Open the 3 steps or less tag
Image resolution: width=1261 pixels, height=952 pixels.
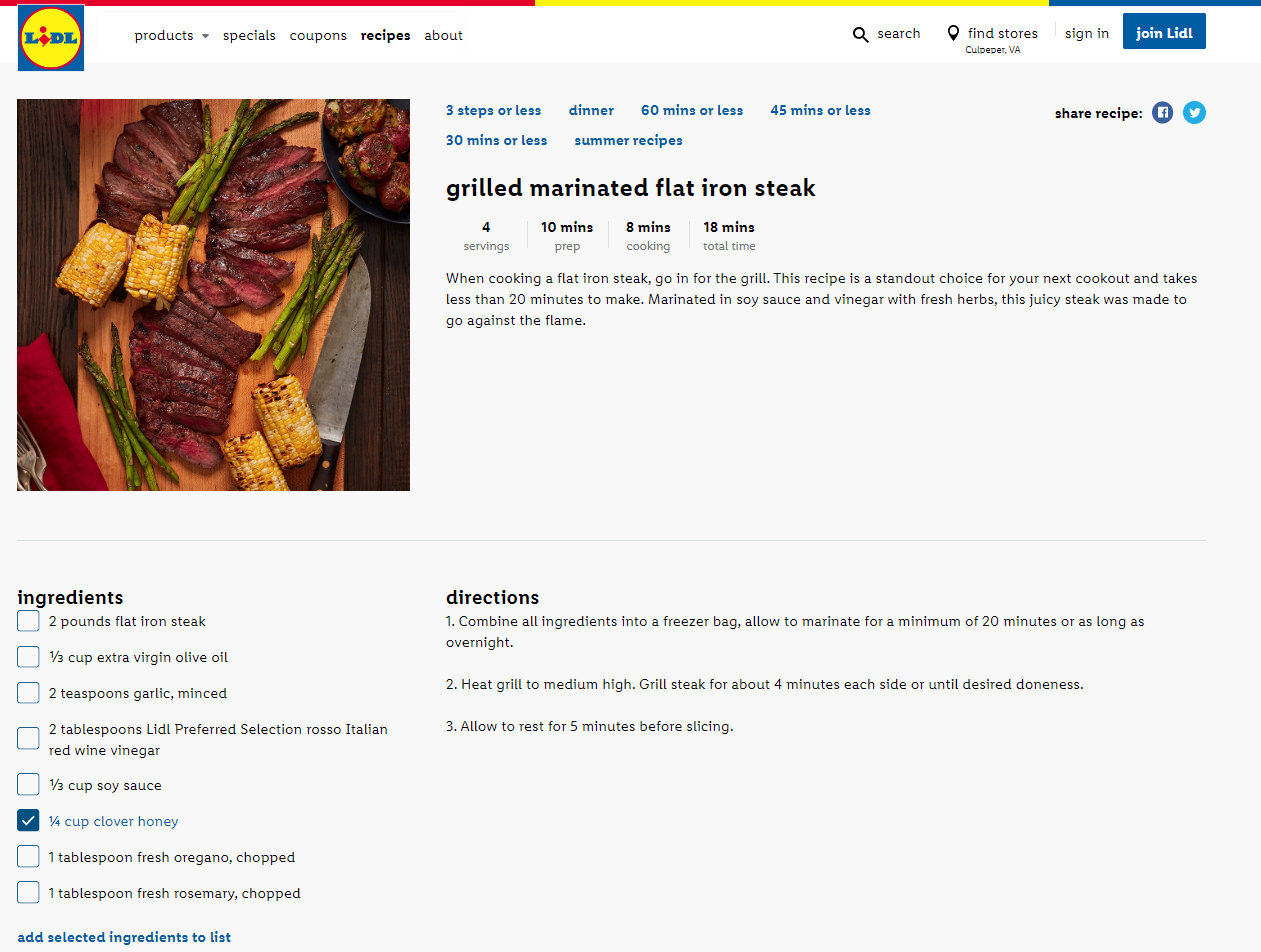tap(493, 111)
